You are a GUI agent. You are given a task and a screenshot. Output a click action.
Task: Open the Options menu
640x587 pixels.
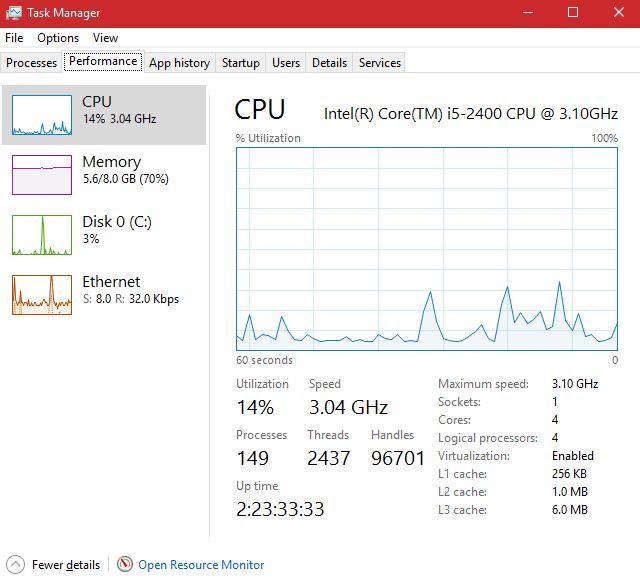[x=58, y=38]
